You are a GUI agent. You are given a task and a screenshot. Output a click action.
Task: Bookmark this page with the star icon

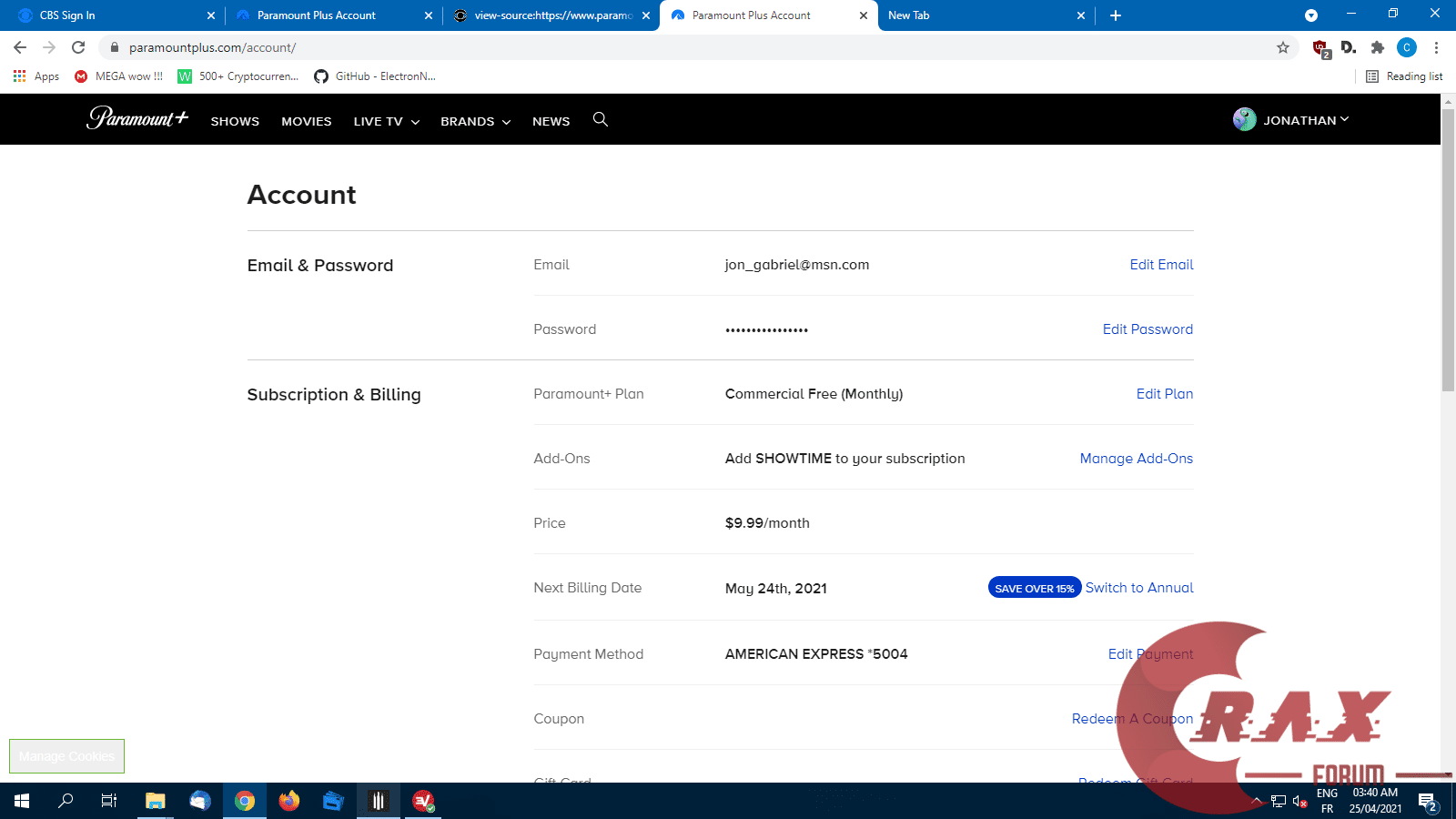1283,47
